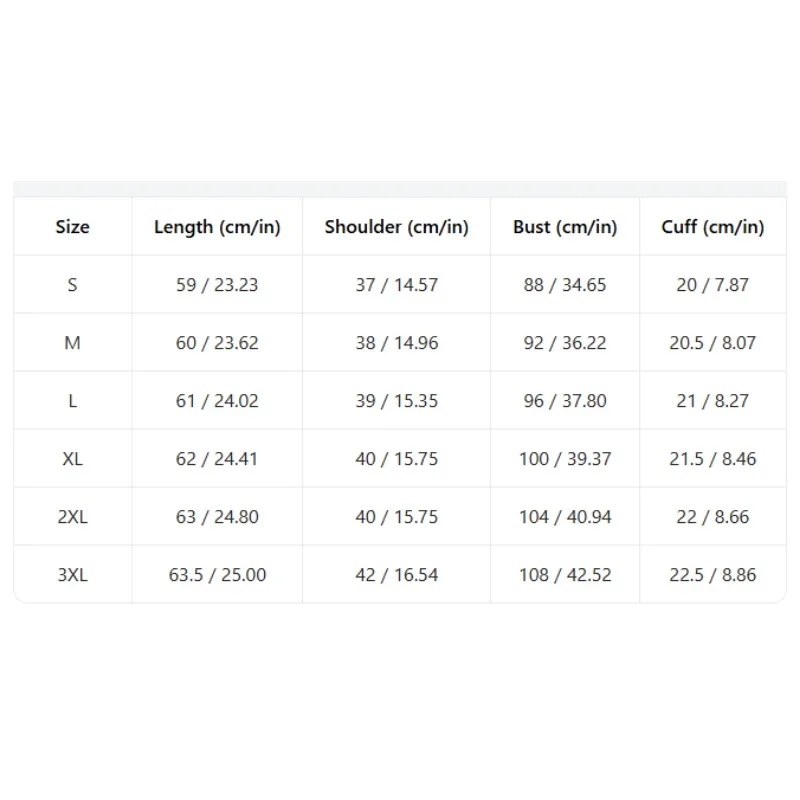Click the Size column header
Image resolution: width=800 pixels, height=800 pixels.
pyautogui.click(x=72, y=227)
